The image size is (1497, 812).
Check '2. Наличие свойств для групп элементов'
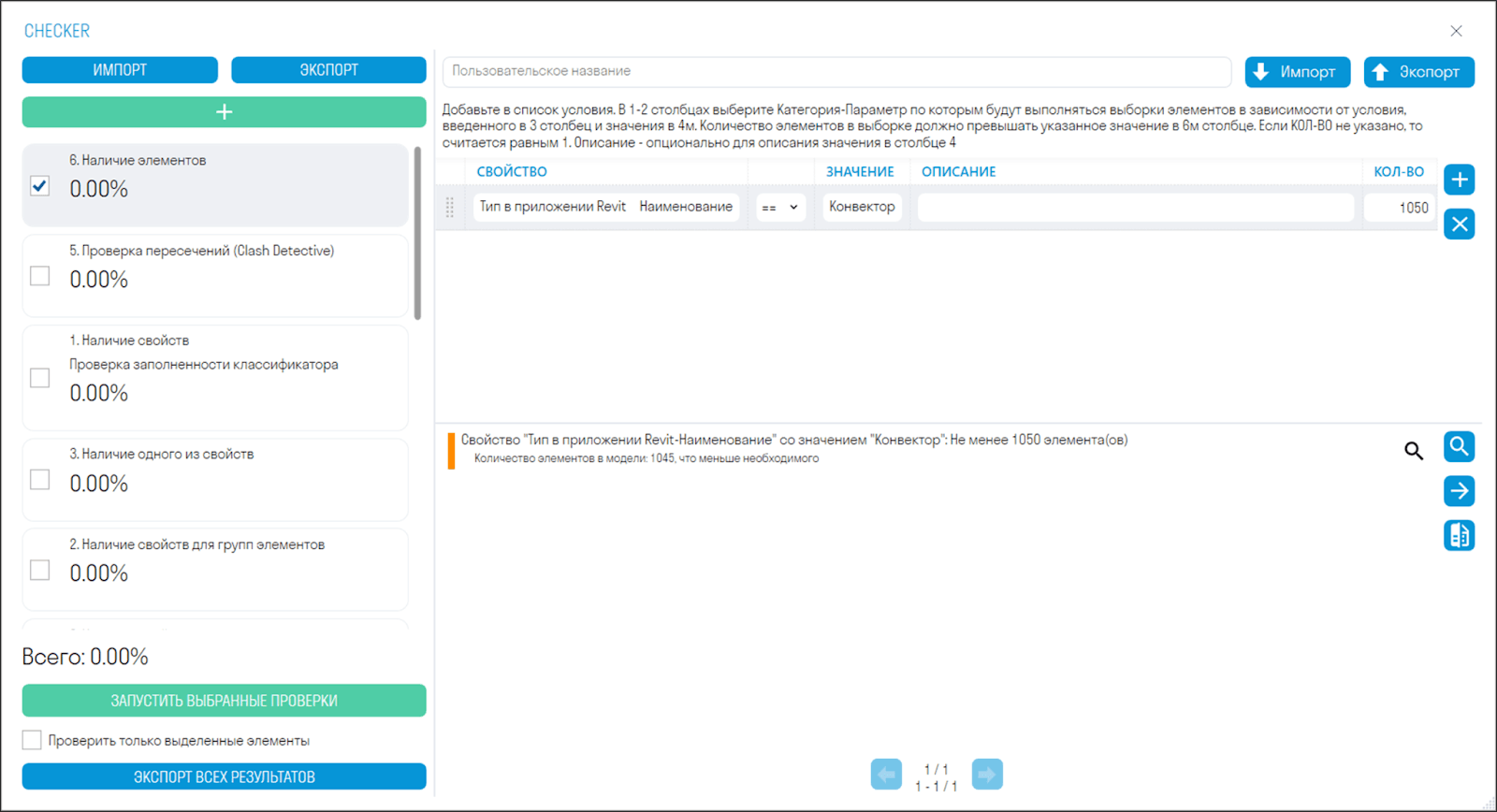40,570
